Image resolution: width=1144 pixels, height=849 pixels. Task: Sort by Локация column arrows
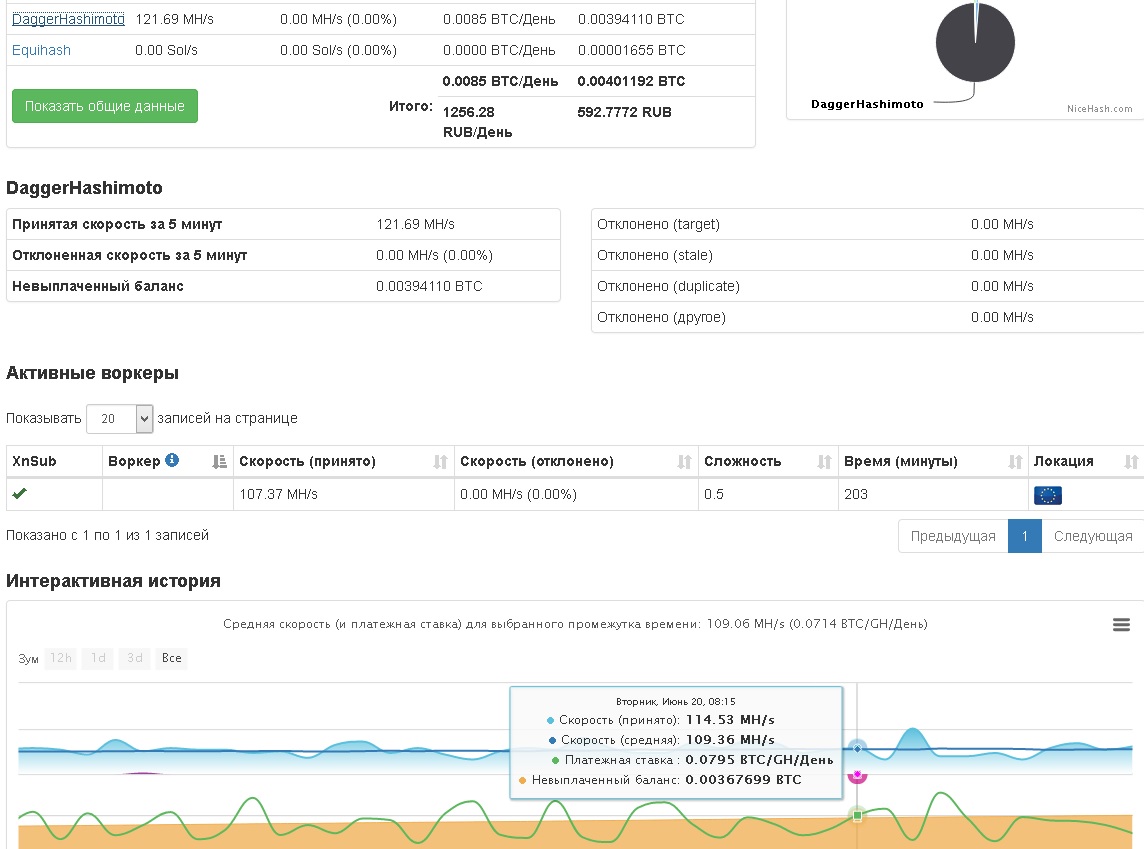(x=1131, y=462)
